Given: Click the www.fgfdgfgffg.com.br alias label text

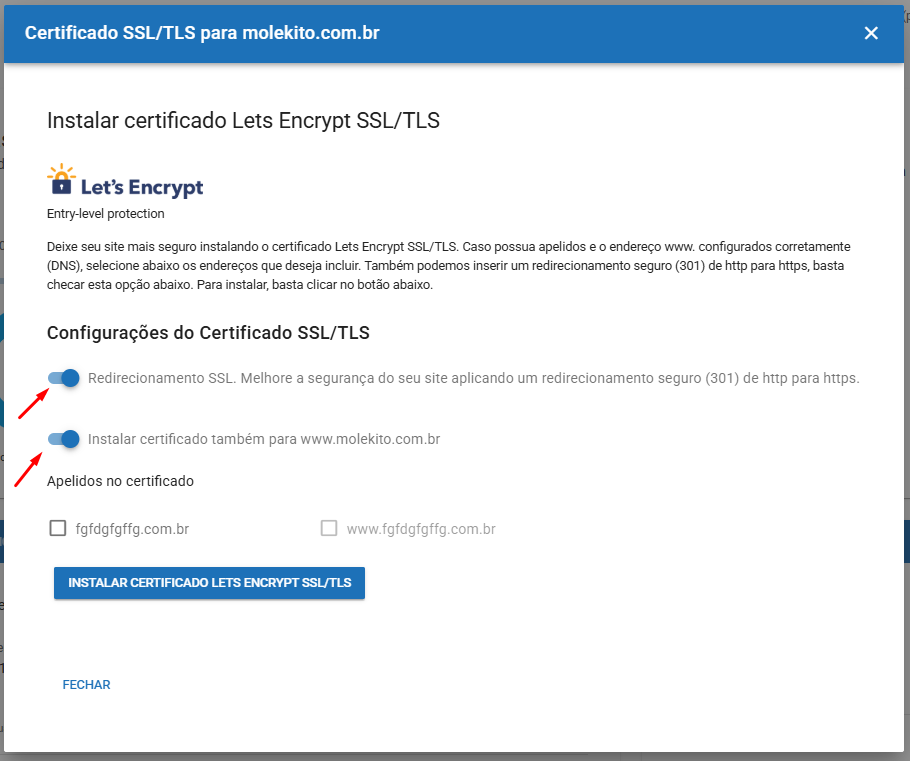Looking at the screenshot, I should [x=421, y=529].
